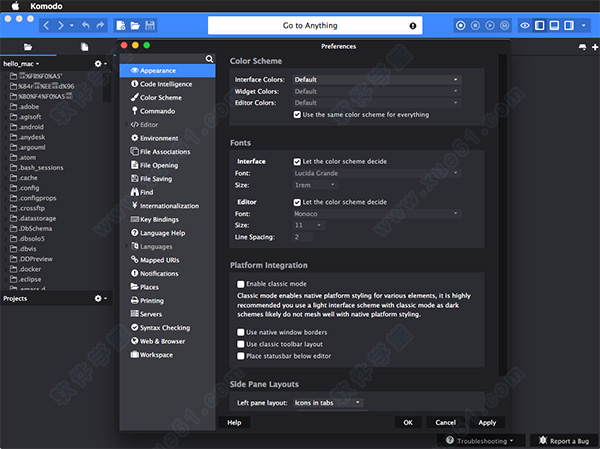Open the Interface Colors dropdown
The width and height of the screenshot is (600, 449).
[x=377, y=80]
